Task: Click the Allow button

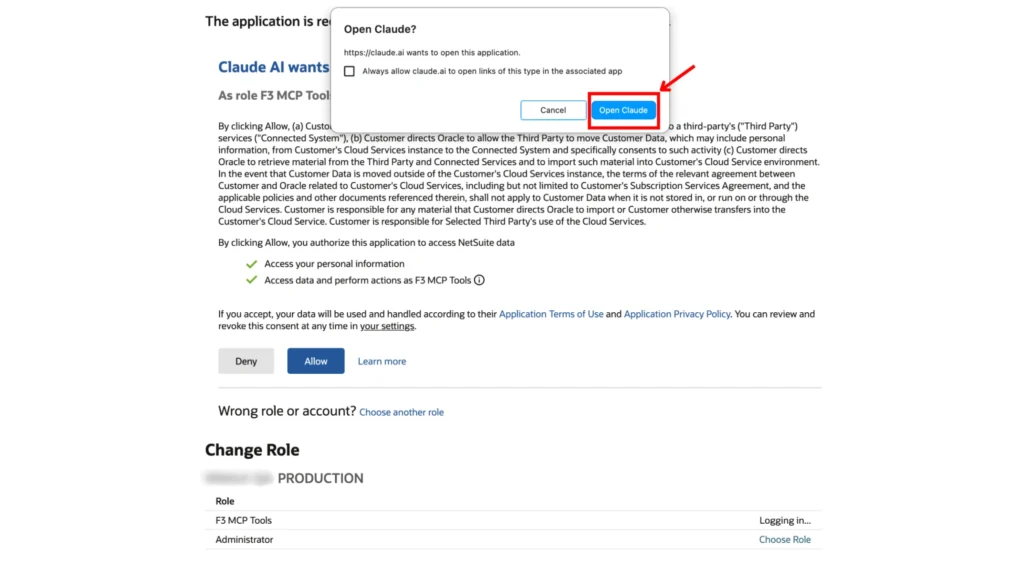Action: coord(316,361)
